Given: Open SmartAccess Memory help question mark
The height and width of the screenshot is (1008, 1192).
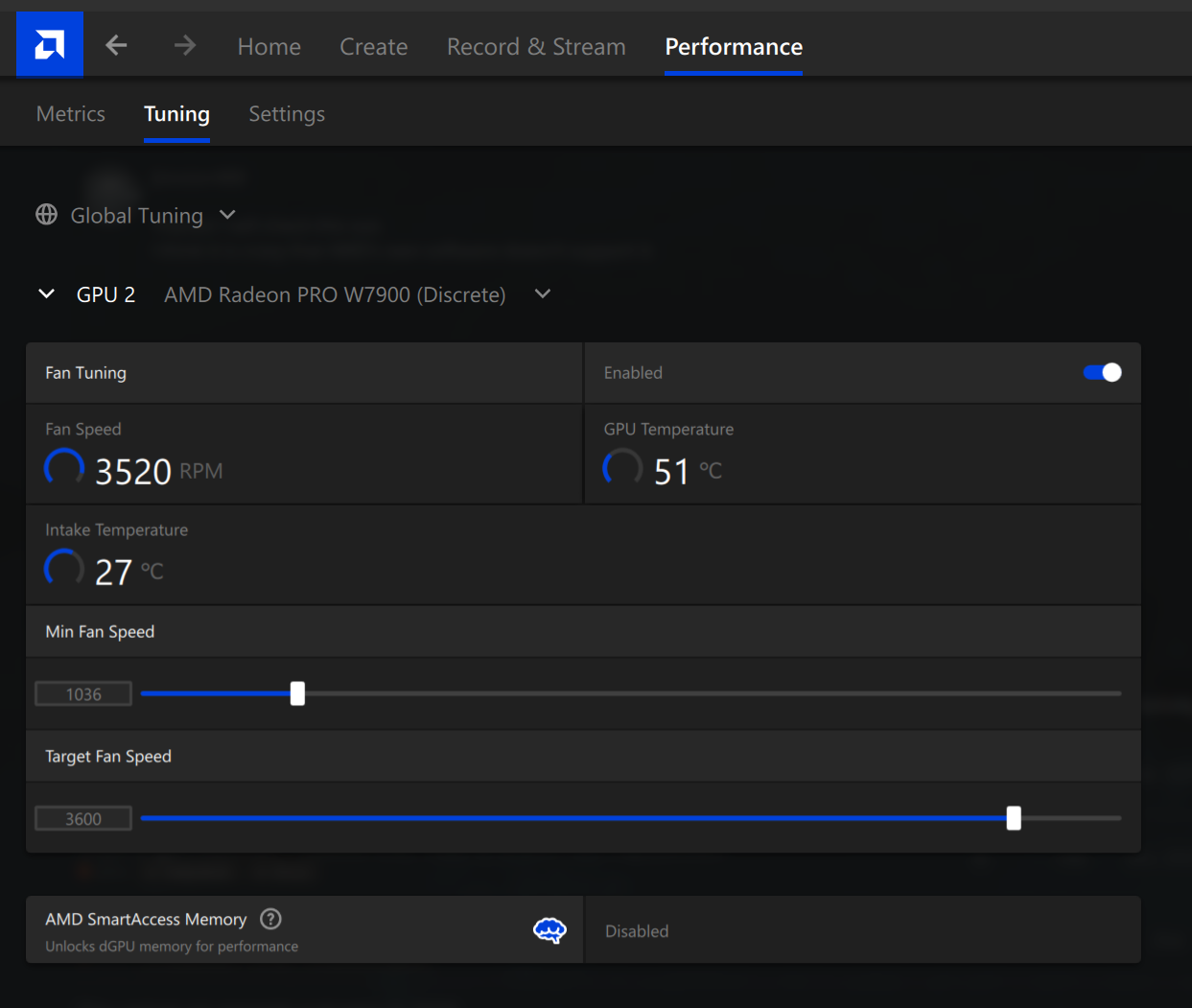Looking at the screenshot, I should click(x=271, y=919).
